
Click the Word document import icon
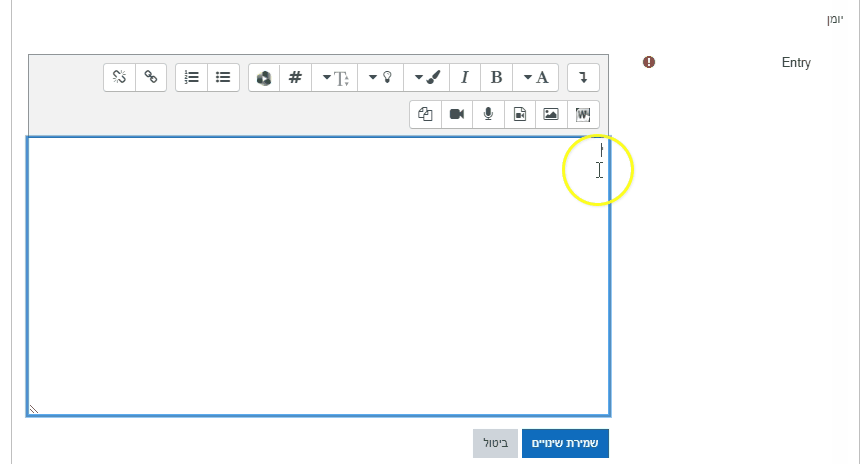[583, 114]
